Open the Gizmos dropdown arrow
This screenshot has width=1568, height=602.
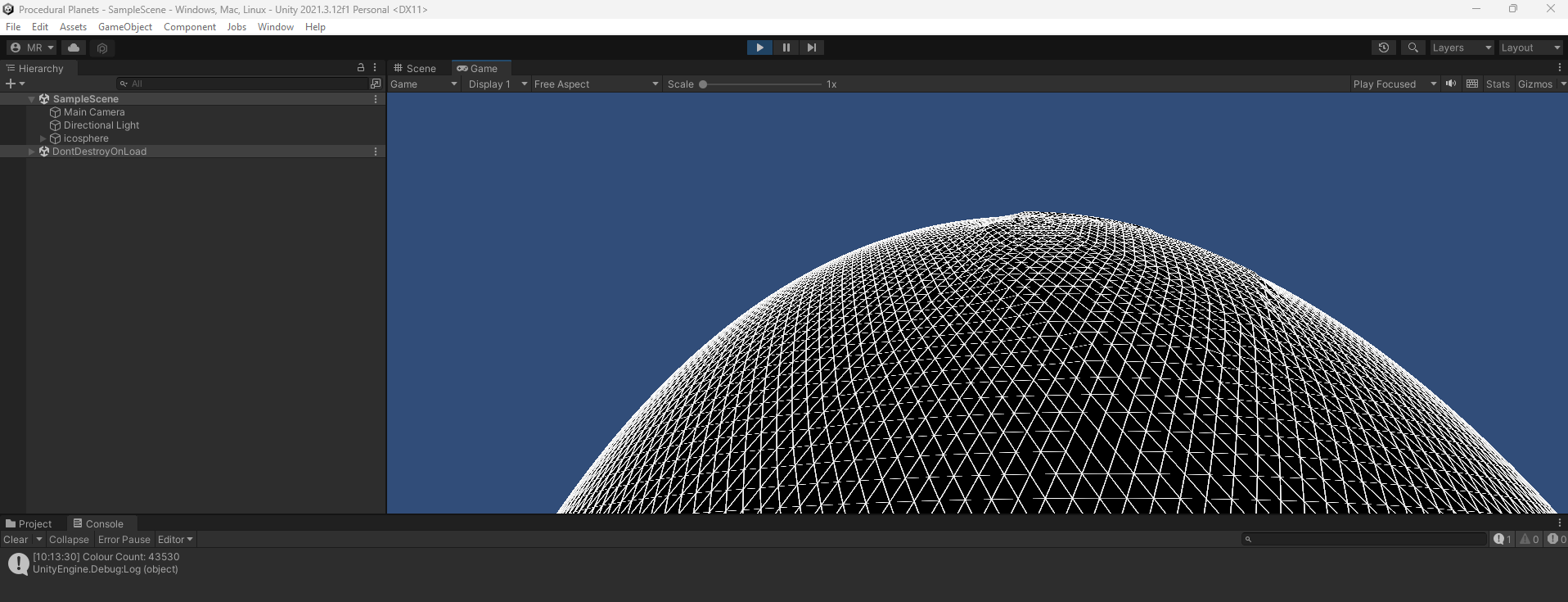[1562, 84]
